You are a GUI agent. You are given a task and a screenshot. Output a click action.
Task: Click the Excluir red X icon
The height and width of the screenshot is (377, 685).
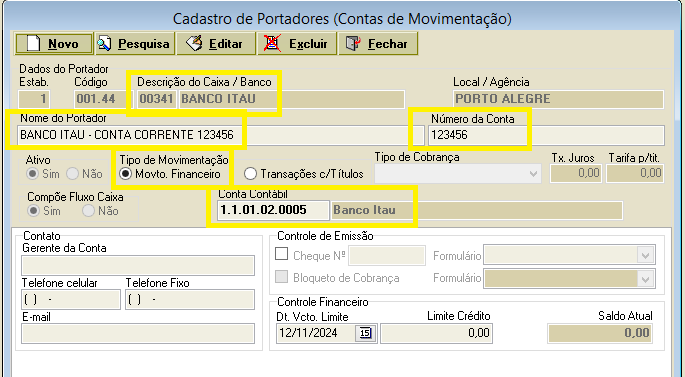click(x=273, y=43)
